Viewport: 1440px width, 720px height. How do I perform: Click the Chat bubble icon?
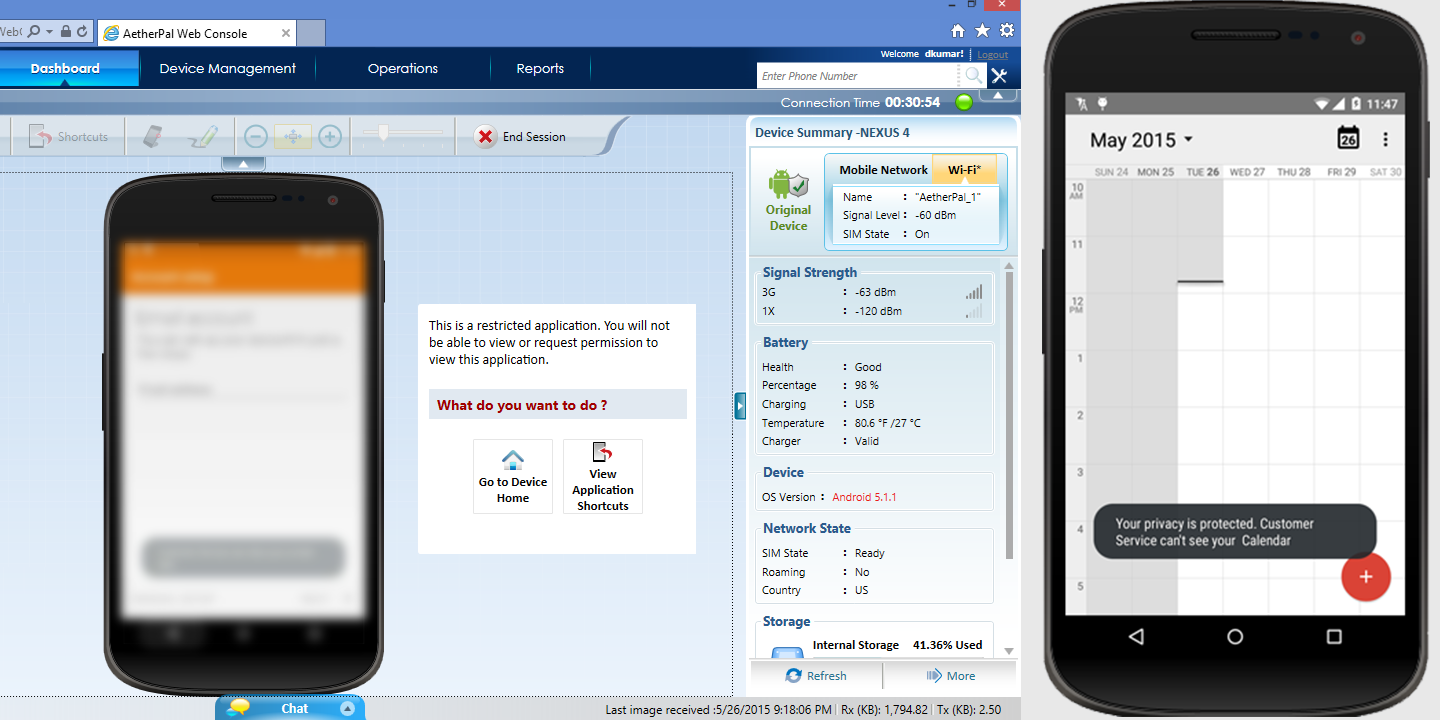pyautogui.click(x=239, y=708)
